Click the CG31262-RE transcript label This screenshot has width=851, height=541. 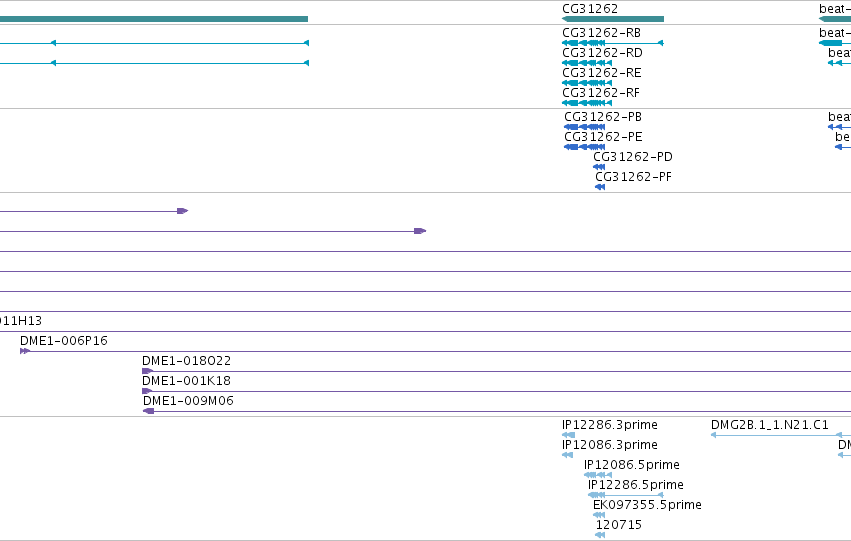pos(602,73)
